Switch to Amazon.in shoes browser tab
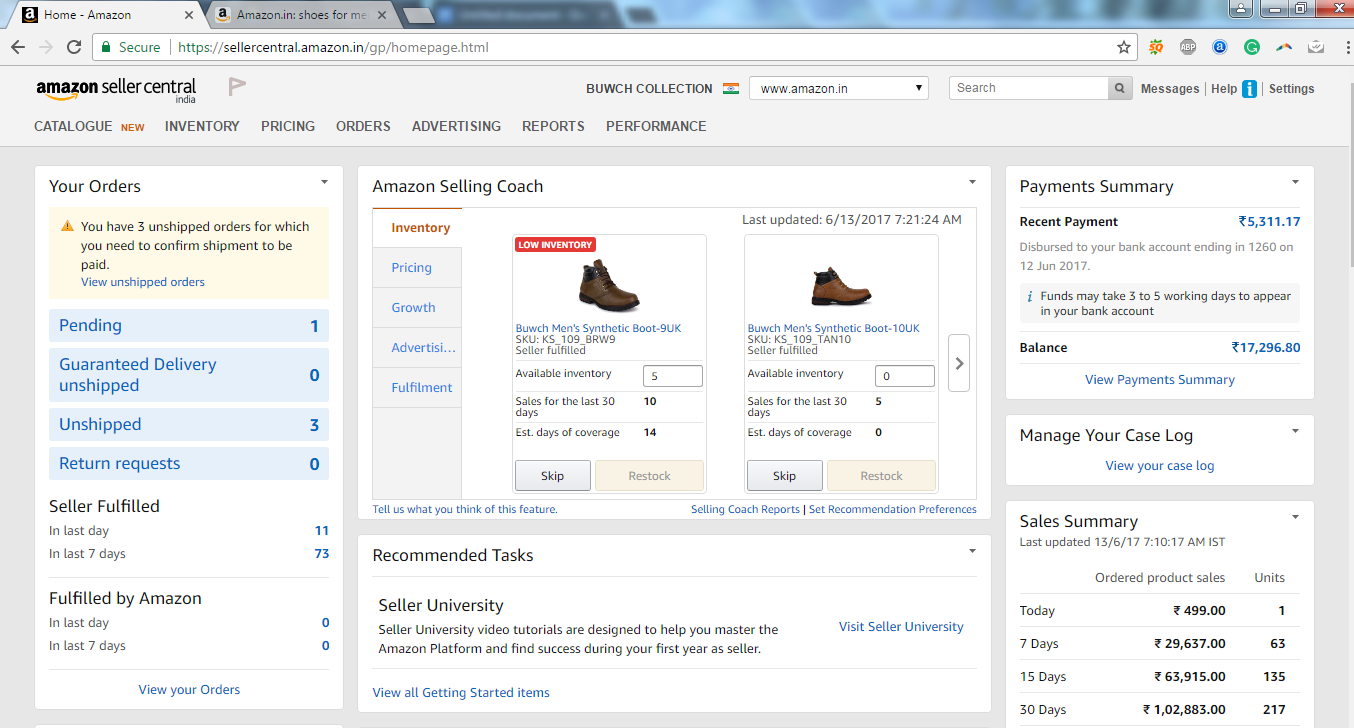This screenshot has width=1354, height=728. tap(302, 15)
